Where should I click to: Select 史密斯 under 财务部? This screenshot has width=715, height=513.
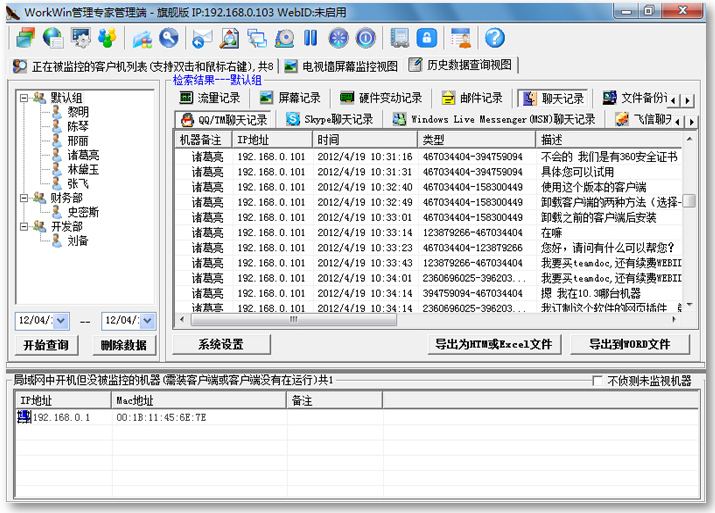83,212
